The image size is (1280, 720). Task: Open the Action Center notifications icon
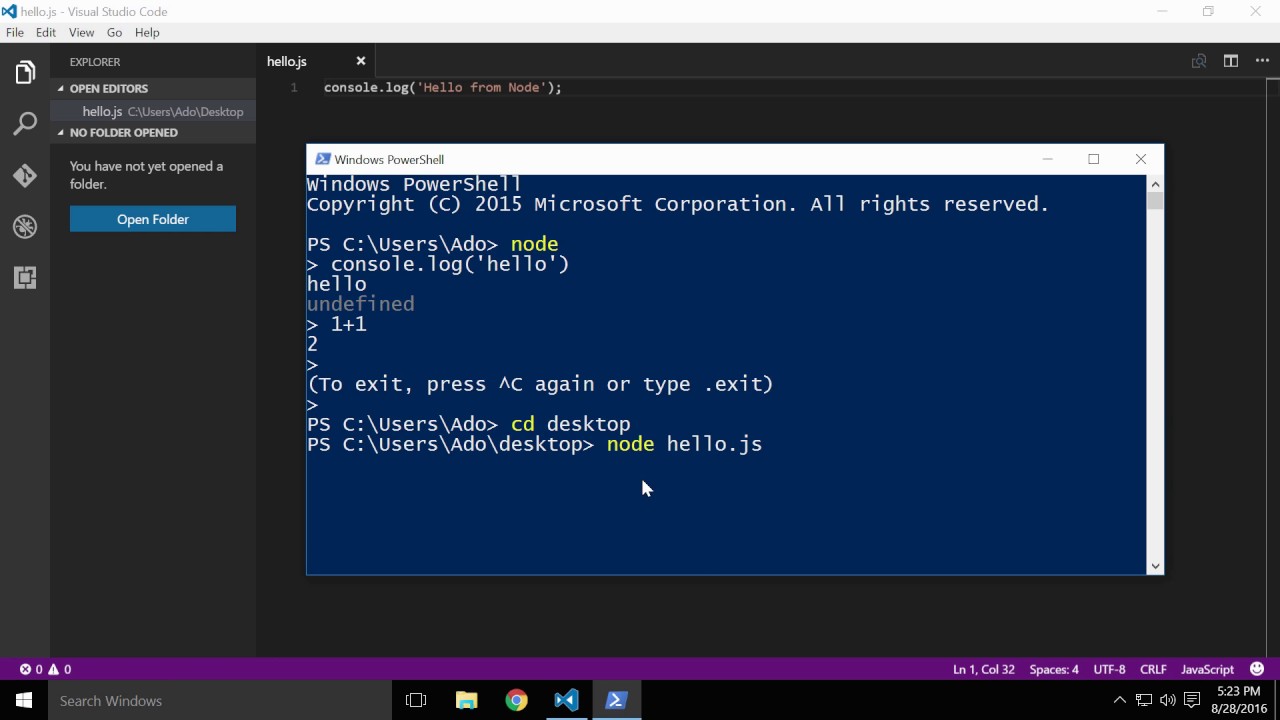(1192, 700)
